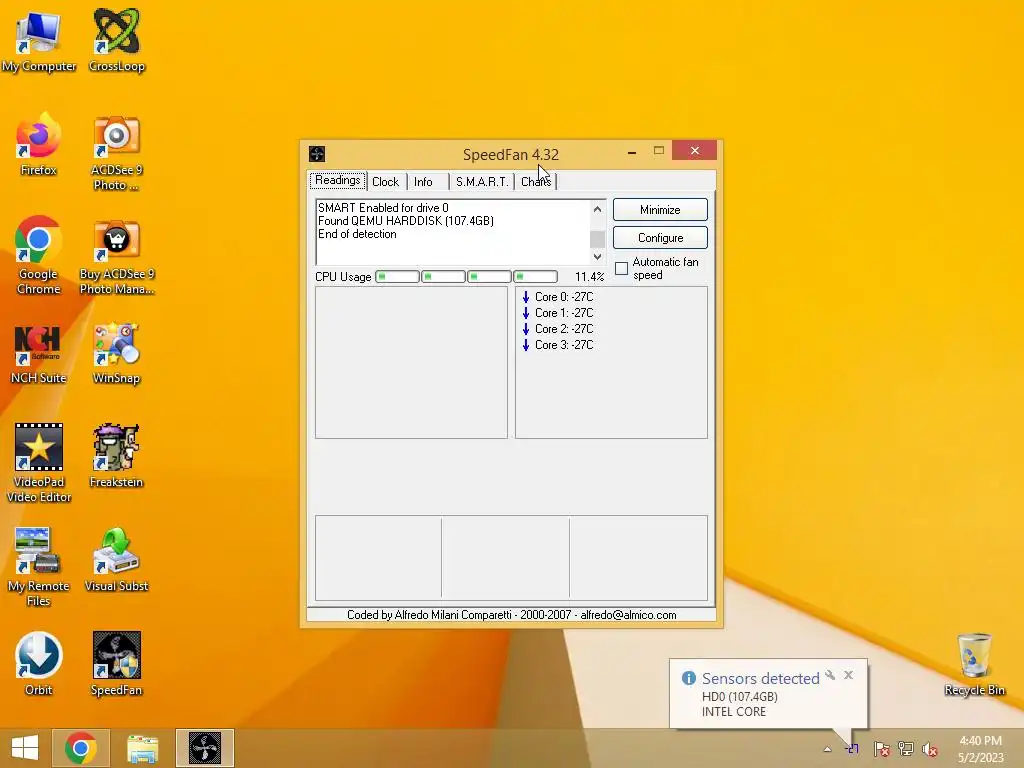Image resolution: width=1024 pixels, height=768 pixels.
Task: Click first CPU Usage bar
Action: point(397,277)
